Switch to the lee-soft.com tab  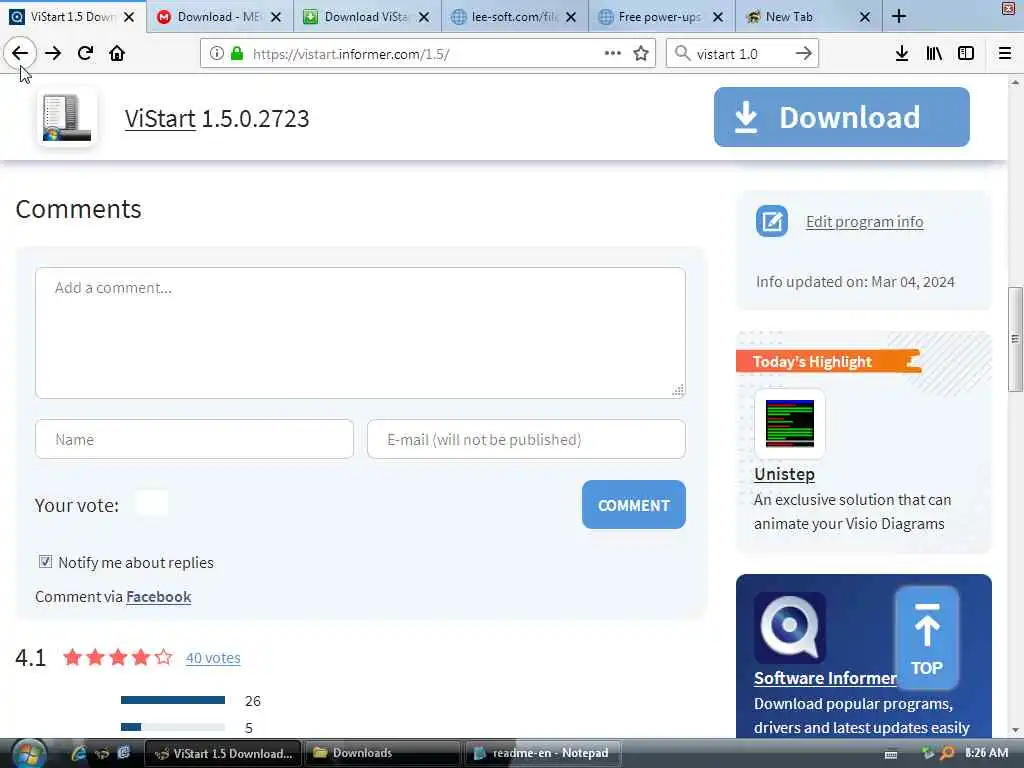tap(514, 17)
